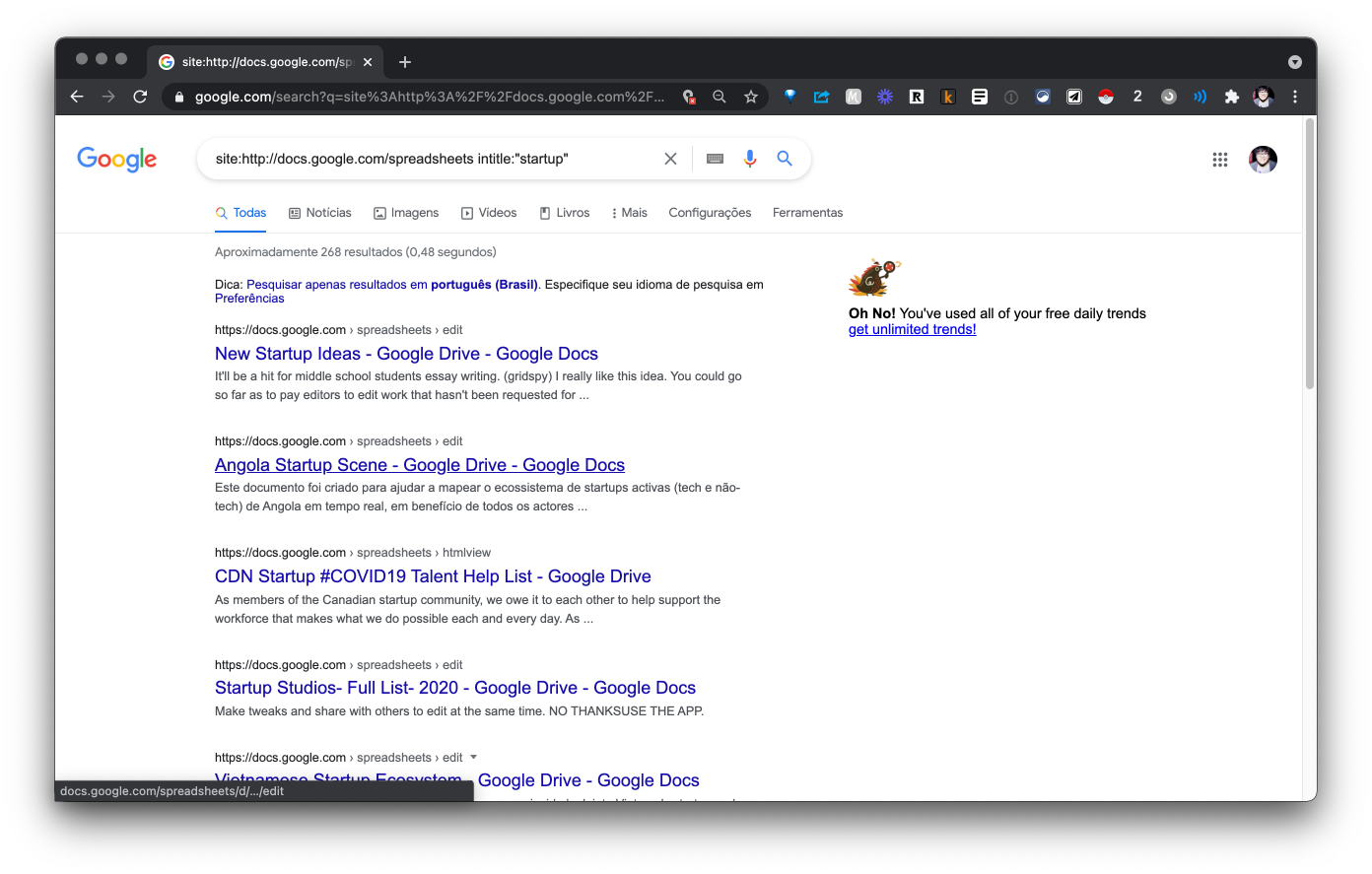The width and height of the screenshot is (1372, 874).
Task: Expand dropdown arrow beside last result URL
Action: coord(473,758)
